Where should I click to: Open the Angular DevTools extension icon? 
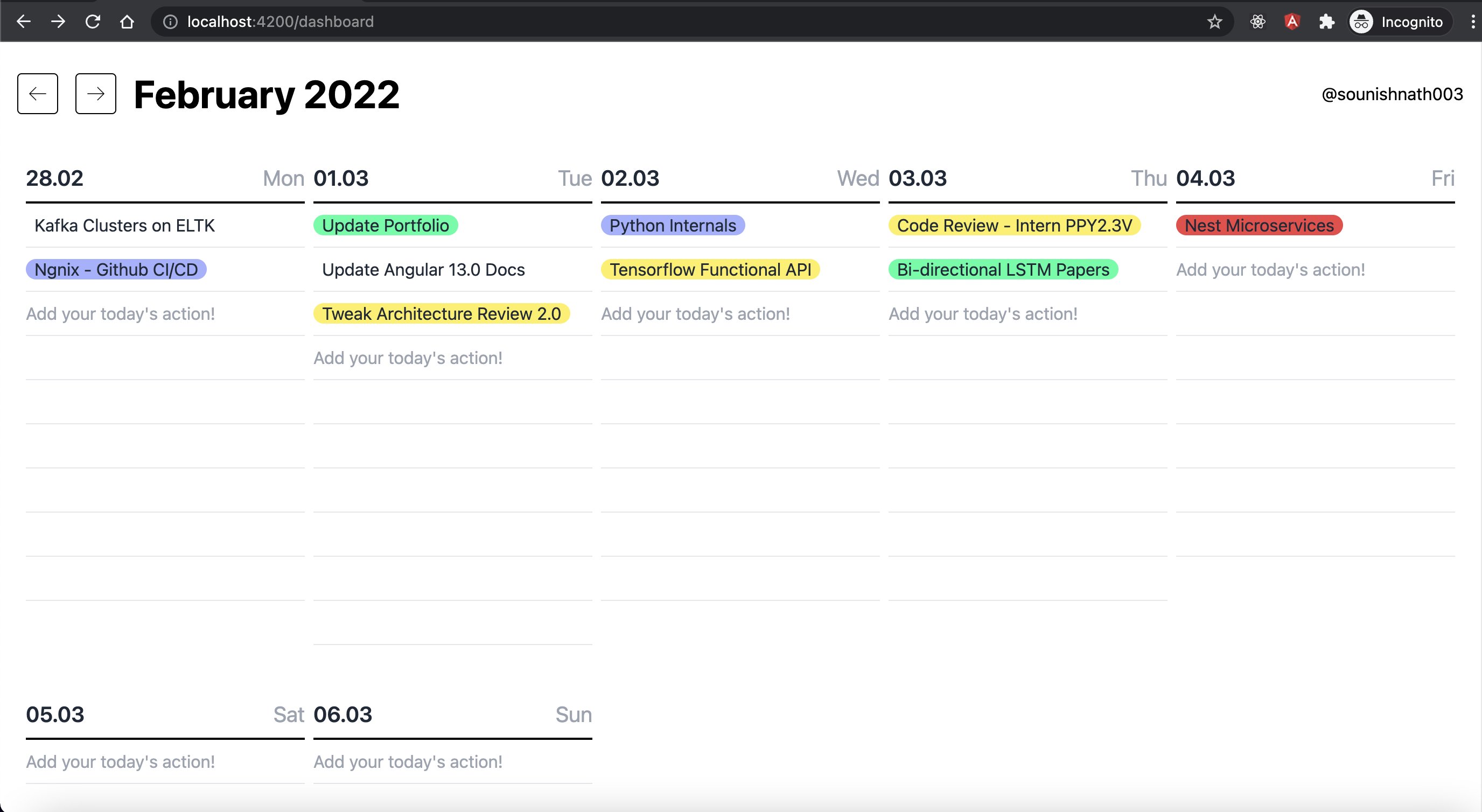[x=1292, y=22]
